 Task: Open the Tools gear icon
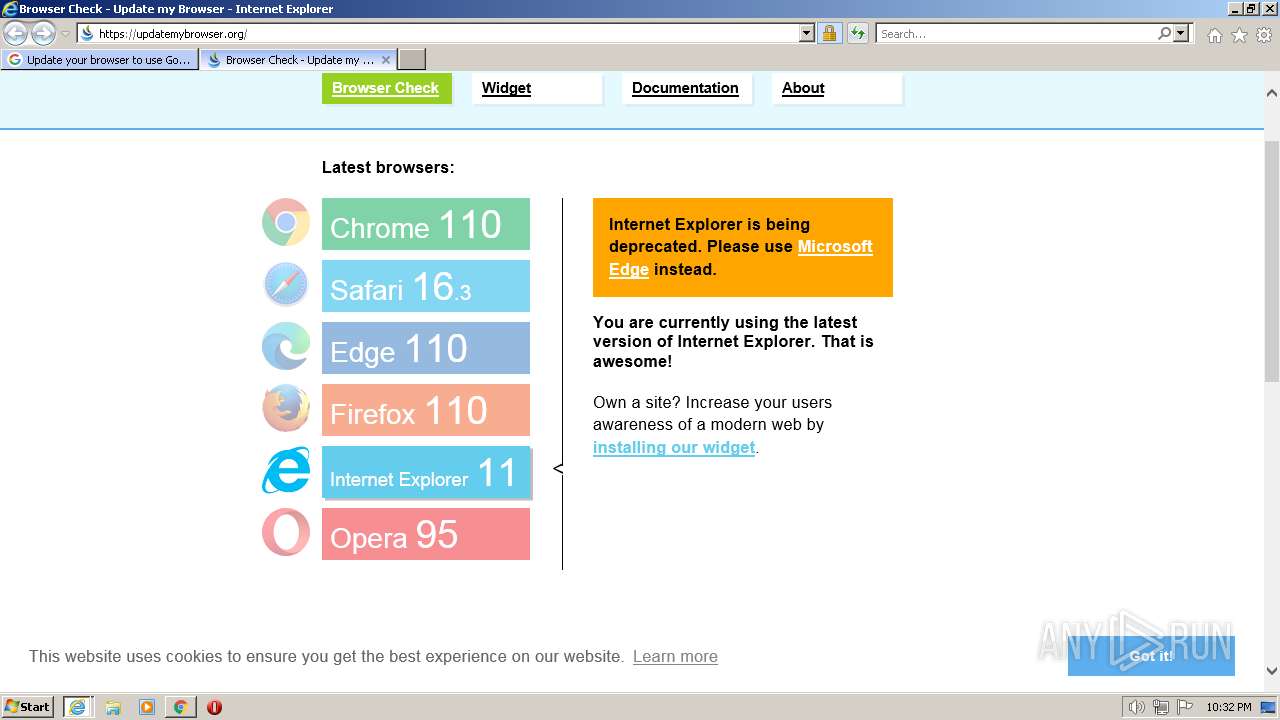1264,35
